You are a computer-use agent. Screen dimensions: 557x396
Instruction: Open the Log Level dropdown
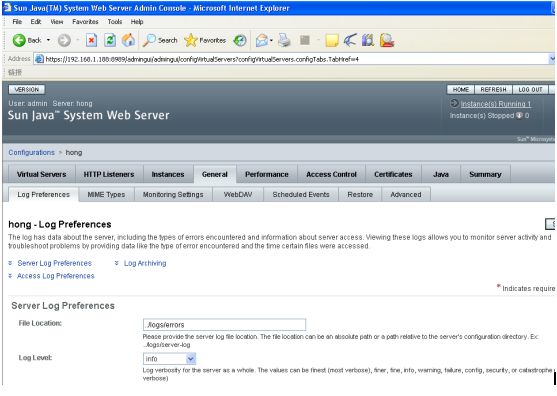tap(169, 359)
